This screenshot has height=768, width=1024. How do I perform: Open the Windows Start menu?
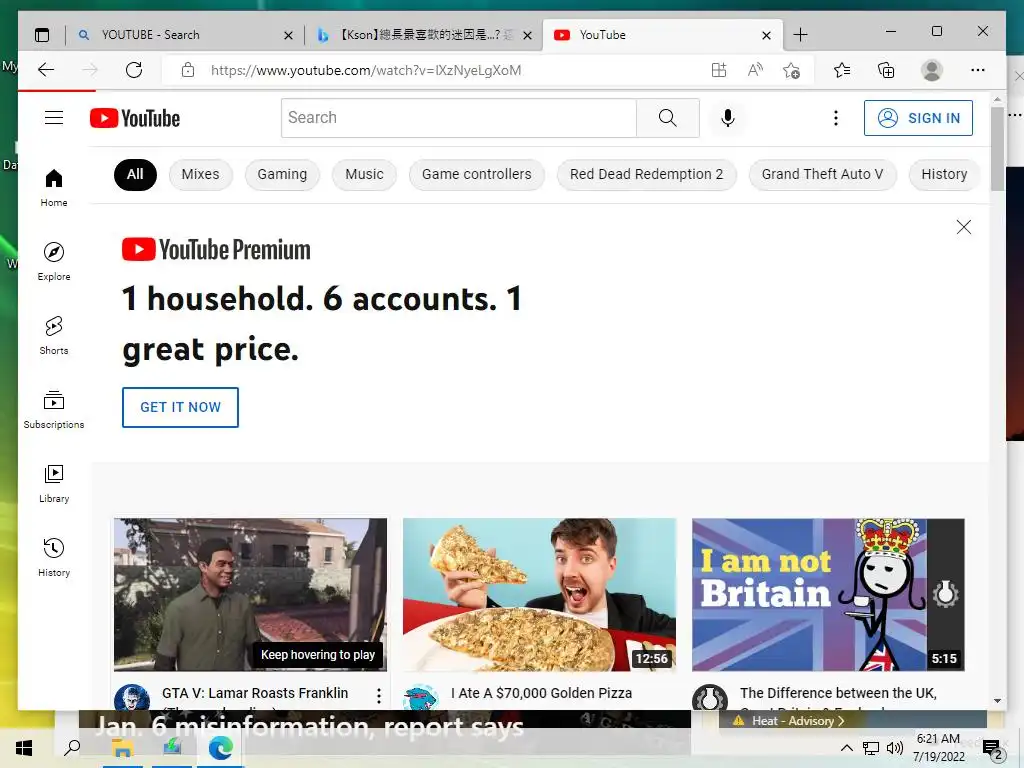click(24, 748)
